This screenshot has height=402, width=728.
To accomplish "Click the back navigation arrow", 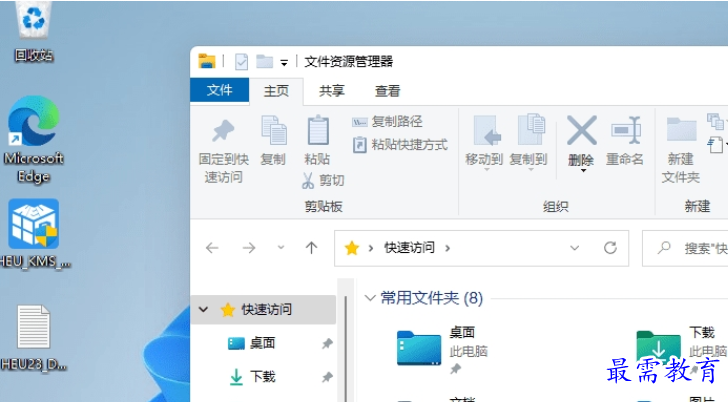I will point(212,248).
